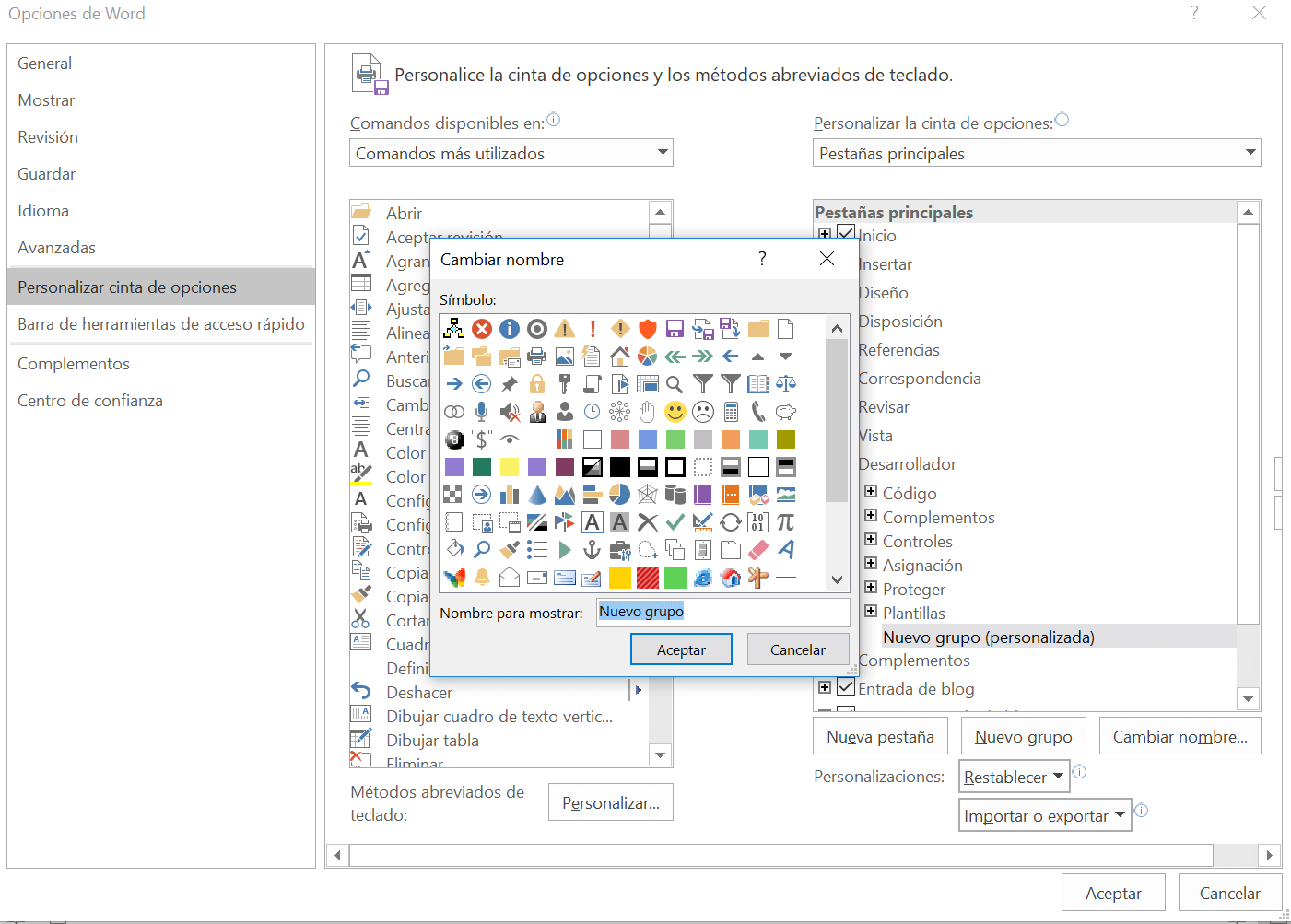The image size is (1291, 924).
Task: Open the Comandos disponibles en dropdown
Action: pos(511,153)
